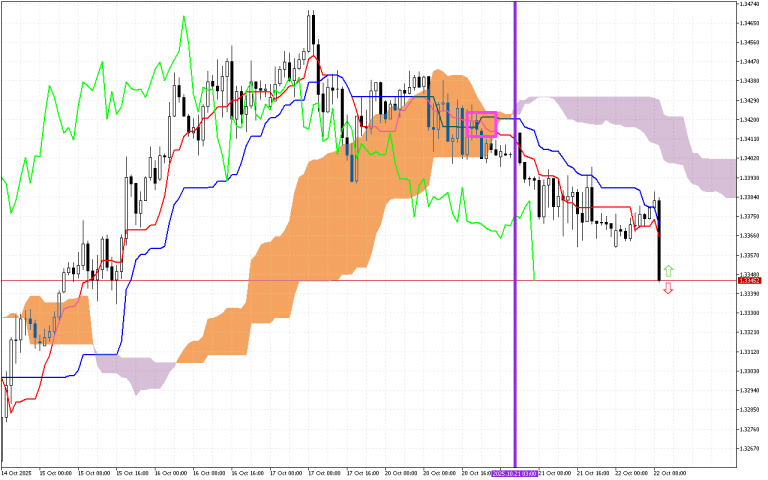Select the purple vertical line on chart
The width and height of the screenshot is (768, 480).
pyautogui.click(x=515, y=235)
